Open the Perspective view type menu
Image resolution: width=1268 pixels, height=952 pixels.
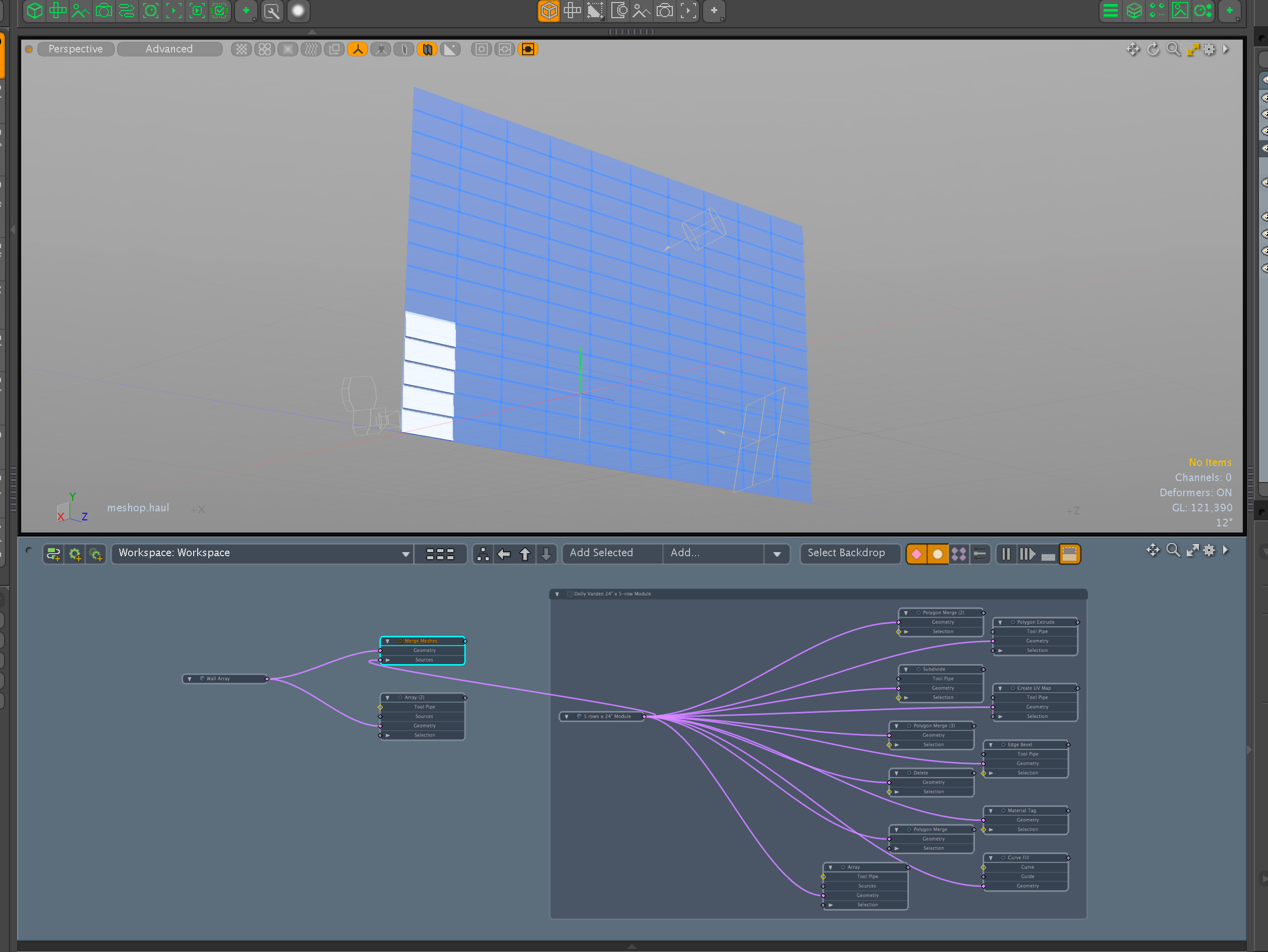pos(76,49)
